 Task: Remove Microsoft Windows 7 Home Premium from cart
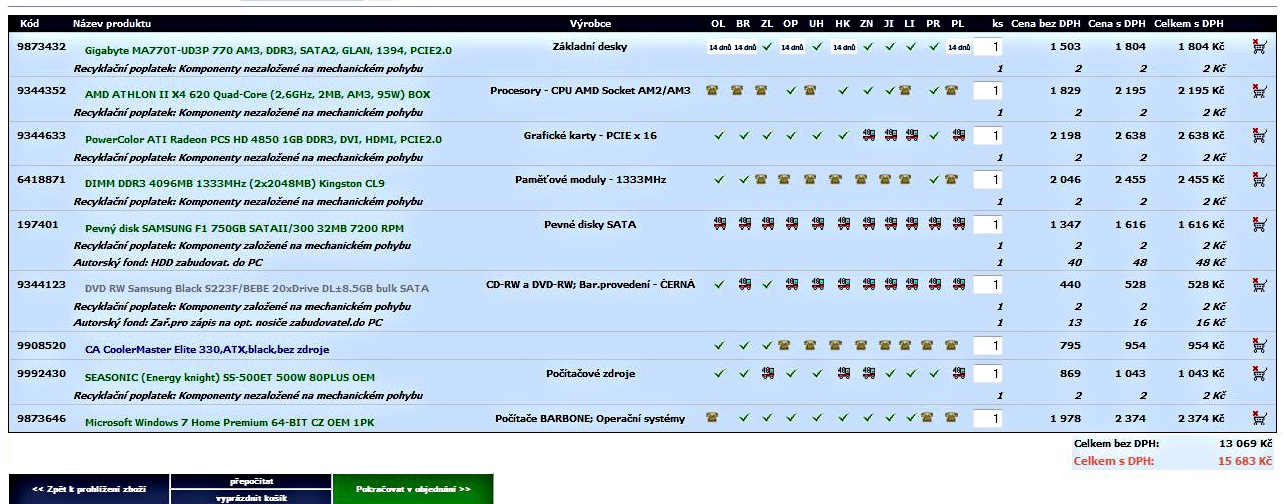[1259, 419]
